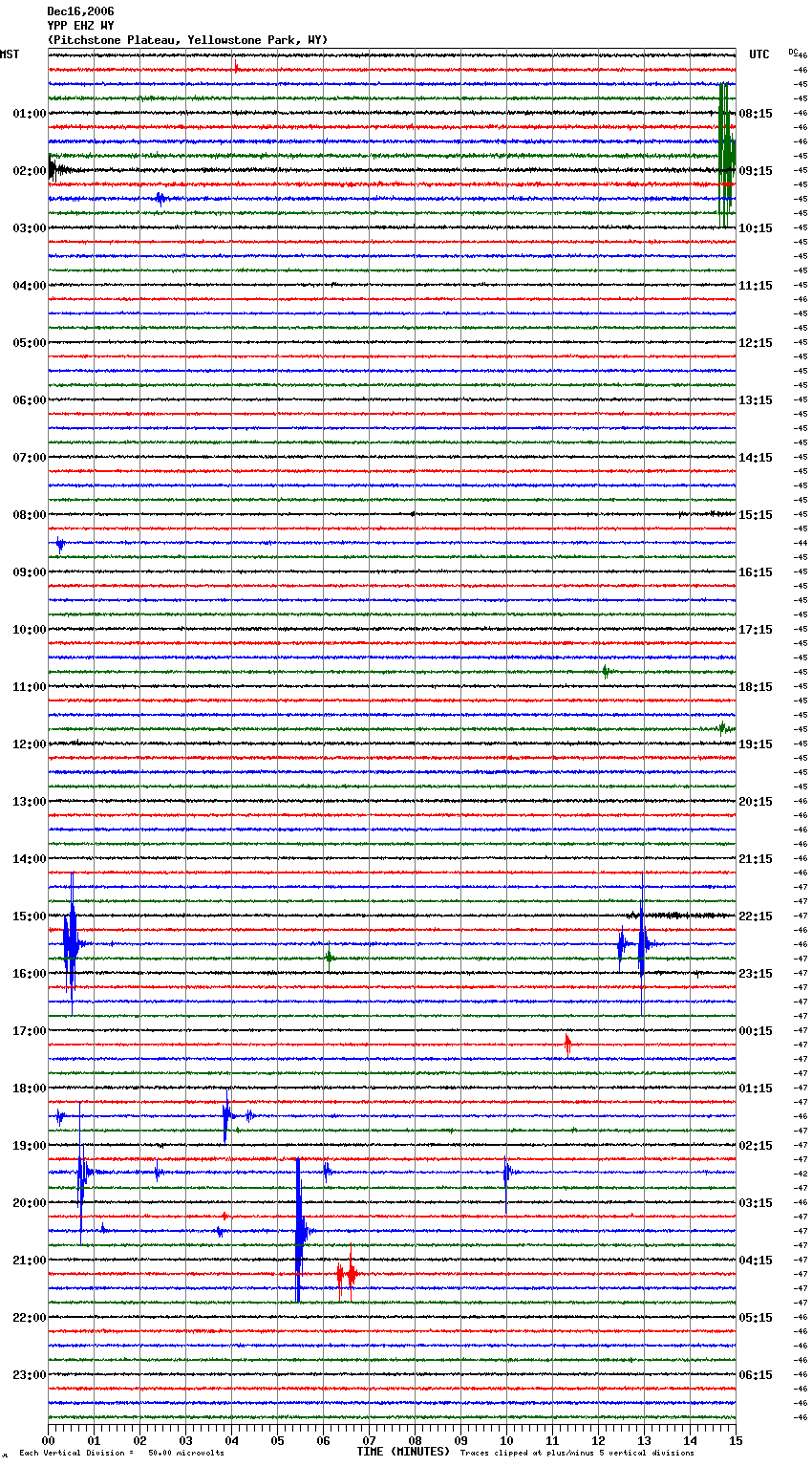
Task: Select the 21:00 MST time label
Action: pyautogui.click(x=30, y=1261)
